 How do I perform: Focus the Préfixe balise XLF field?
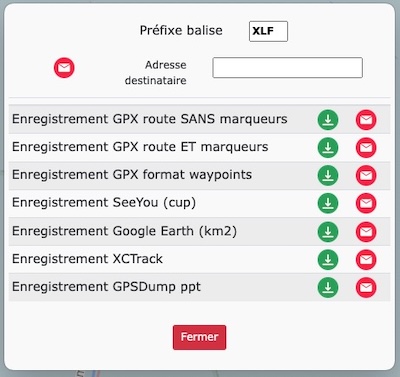coord(268,31)
